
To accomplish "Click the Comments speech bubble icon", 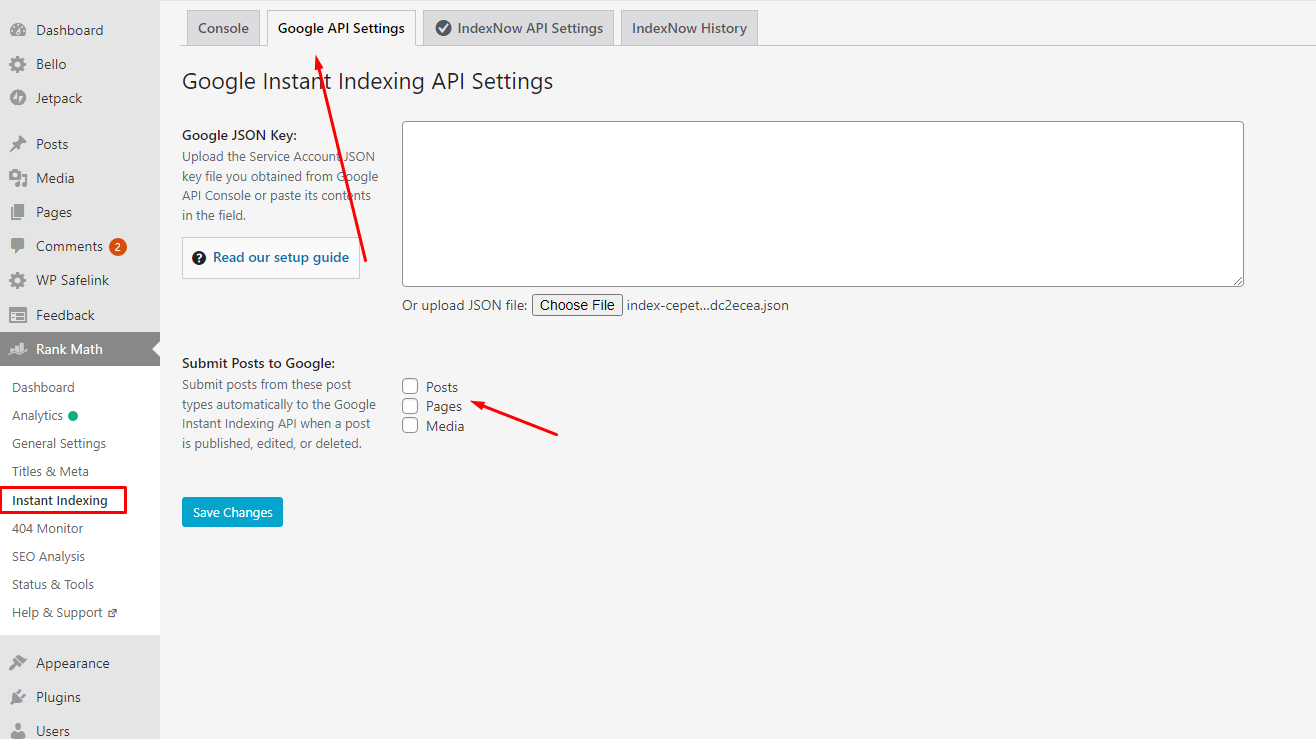I will (x=18, y=246).
